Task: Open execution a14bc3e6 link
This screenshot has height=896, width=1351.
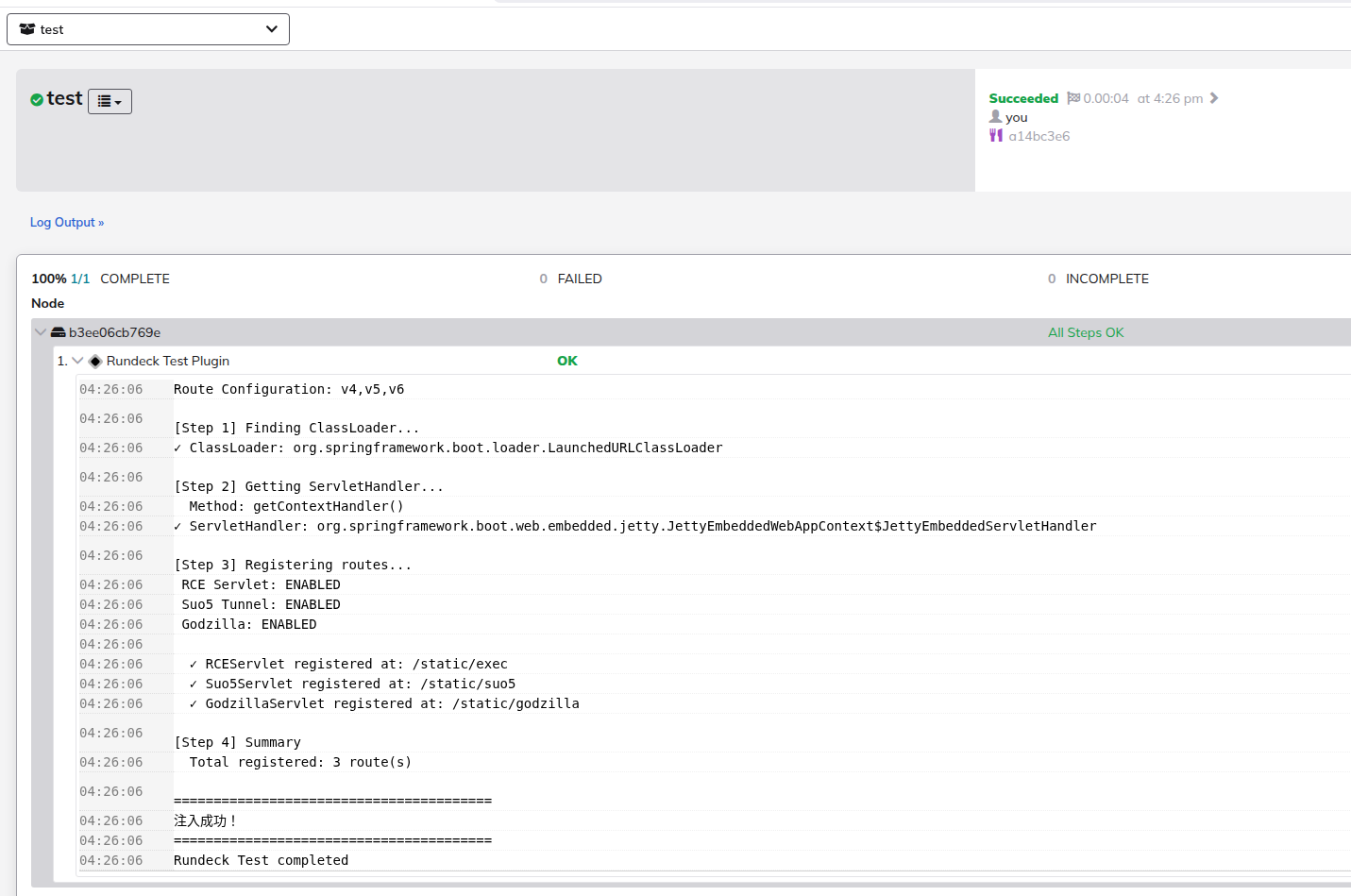Action: coord(1039,136)
